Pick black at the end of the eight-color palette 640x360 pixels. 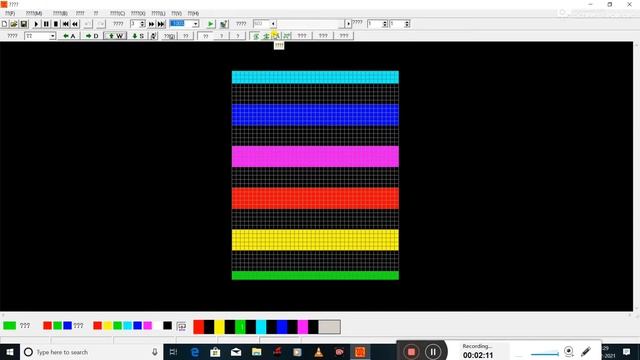point(167,325)
